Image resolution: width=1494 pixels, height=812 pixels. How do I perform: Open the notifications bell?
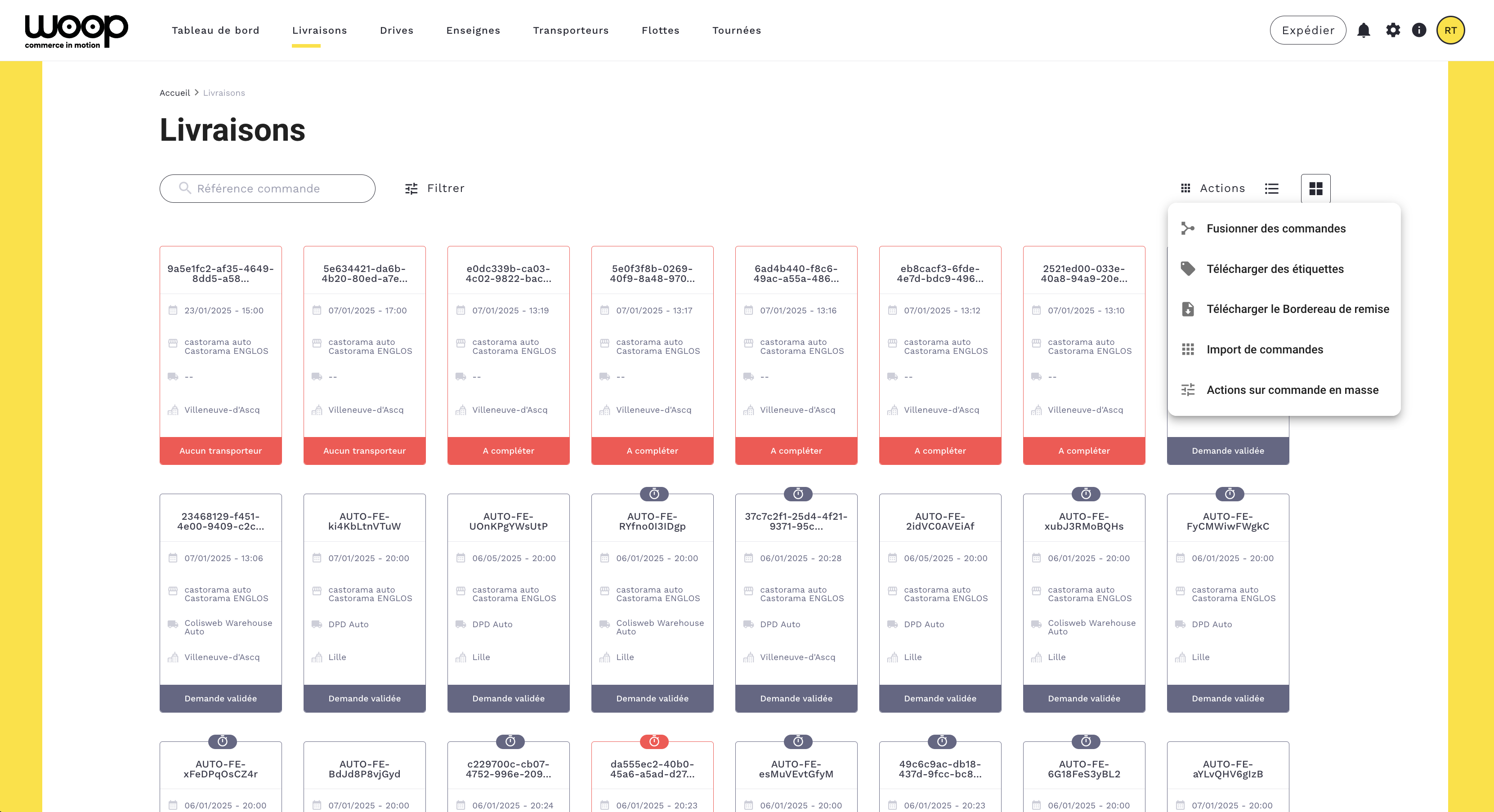[1364, 30]
